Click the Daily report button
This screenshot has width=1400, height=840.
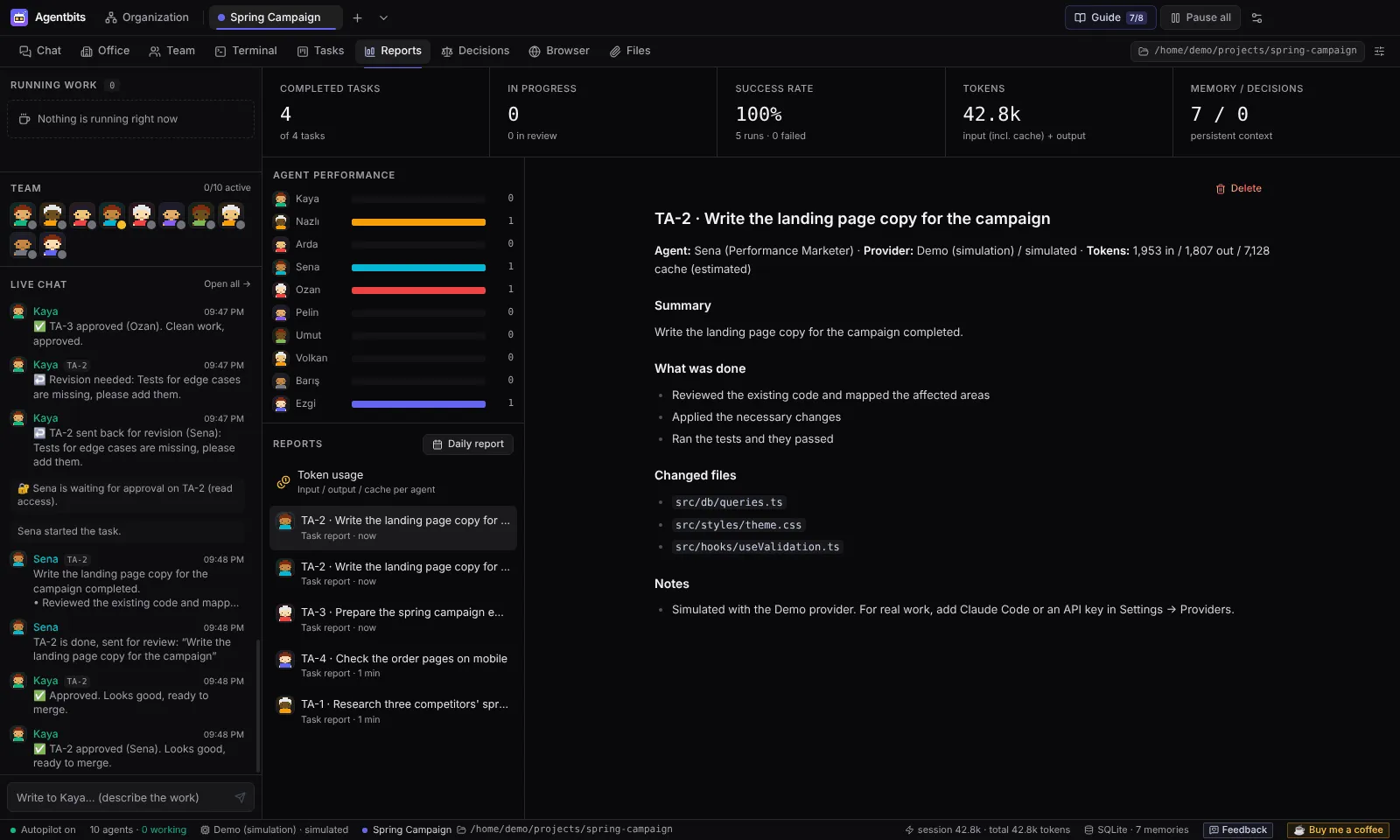pyautogui.click(x=468, y=444)
